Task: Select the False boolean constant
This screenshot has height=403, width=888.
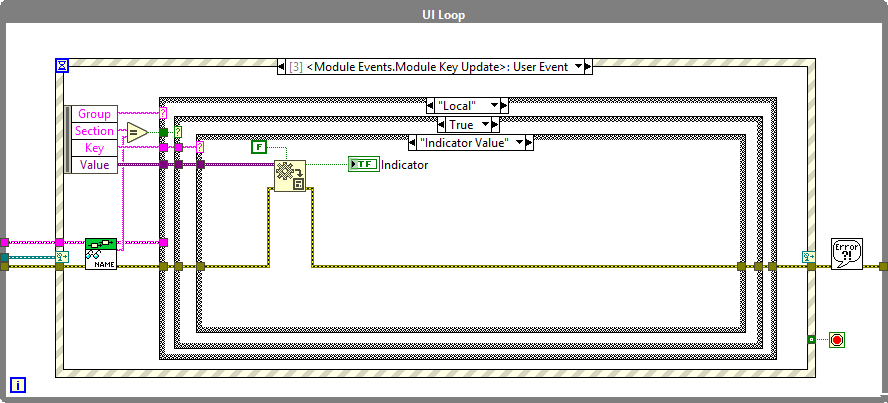Action: tap(258, 147)
